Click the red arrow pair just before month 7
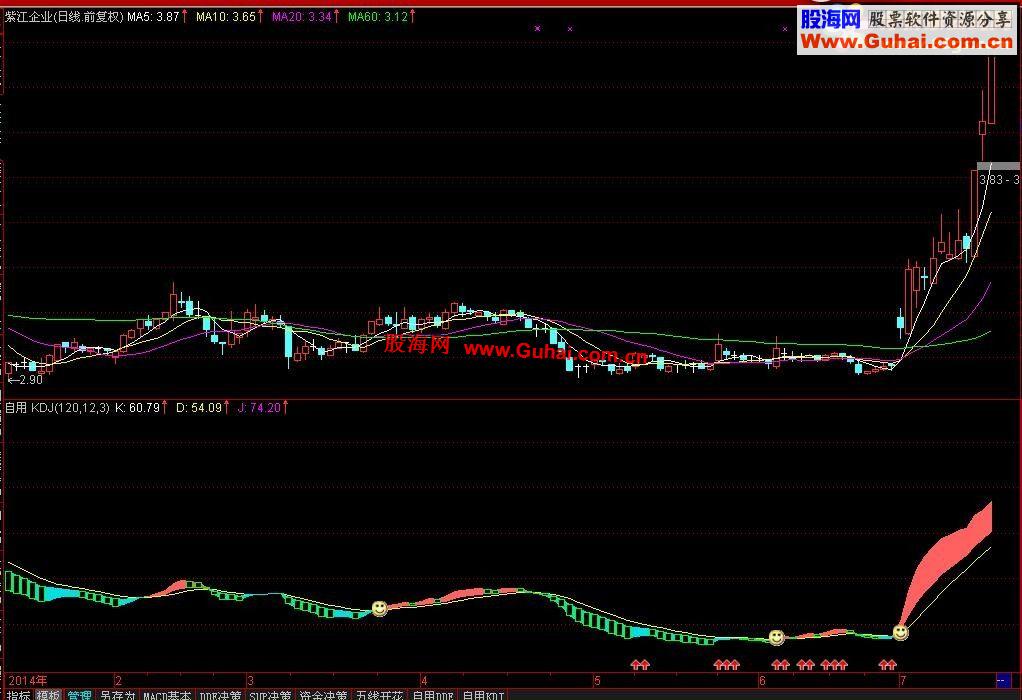The height and width of the screenshot is (700, 1022). tap(887, 665)
